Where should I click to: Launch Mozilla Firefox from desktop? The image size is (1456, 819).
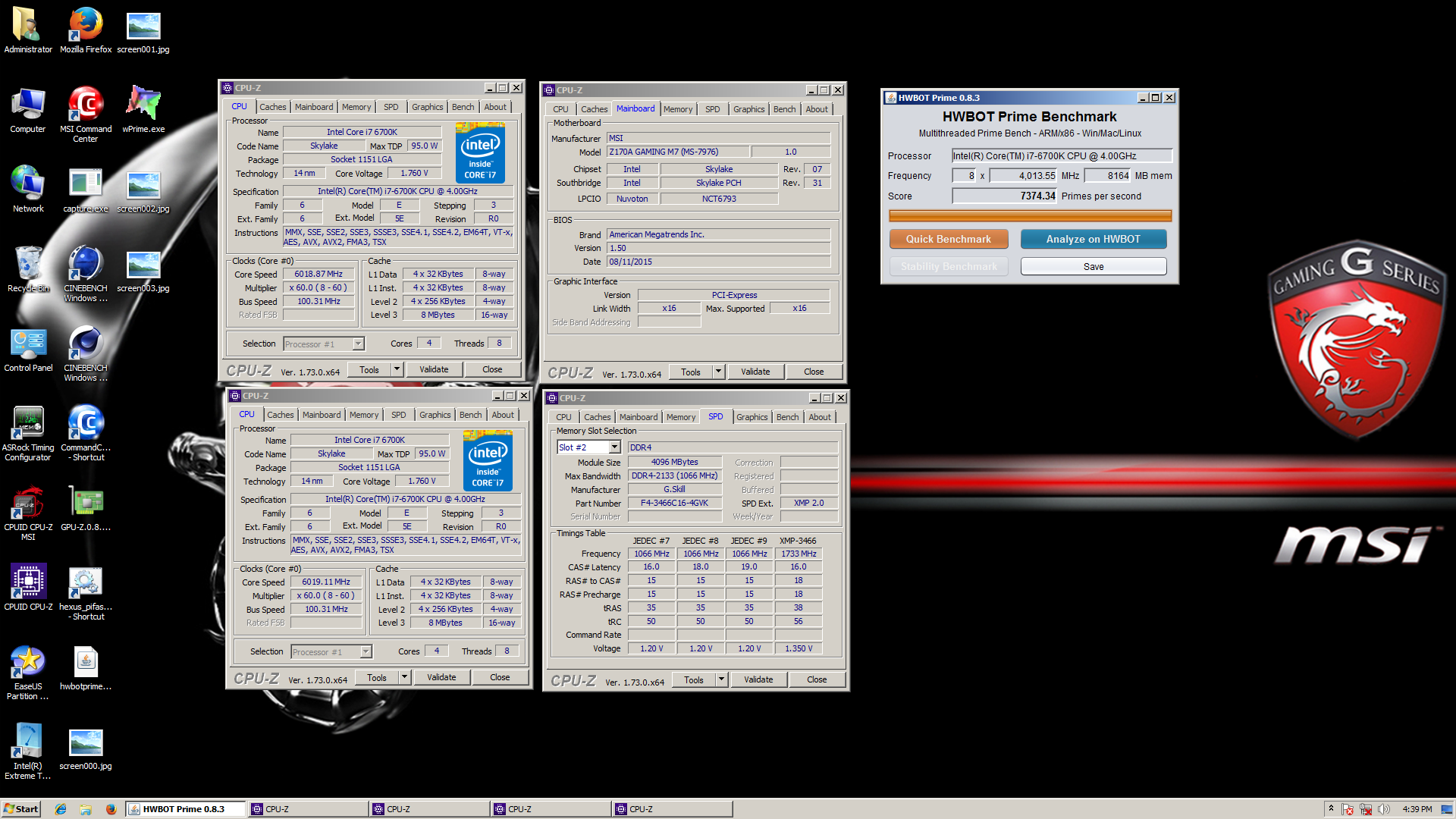86,30
